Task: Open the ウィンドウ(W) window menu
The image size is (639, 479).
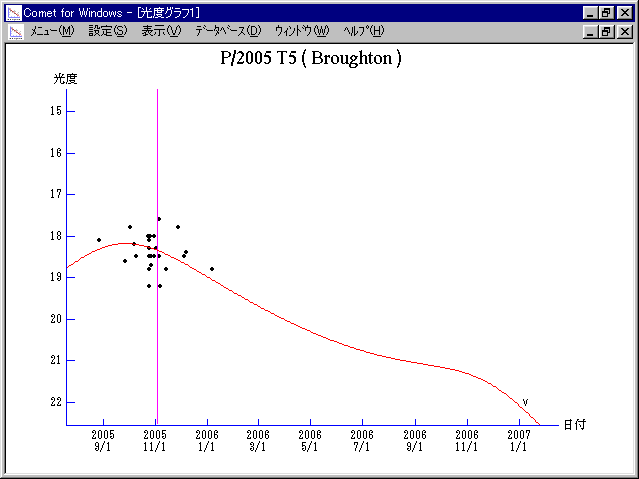Action: click(x=301, y=31)
